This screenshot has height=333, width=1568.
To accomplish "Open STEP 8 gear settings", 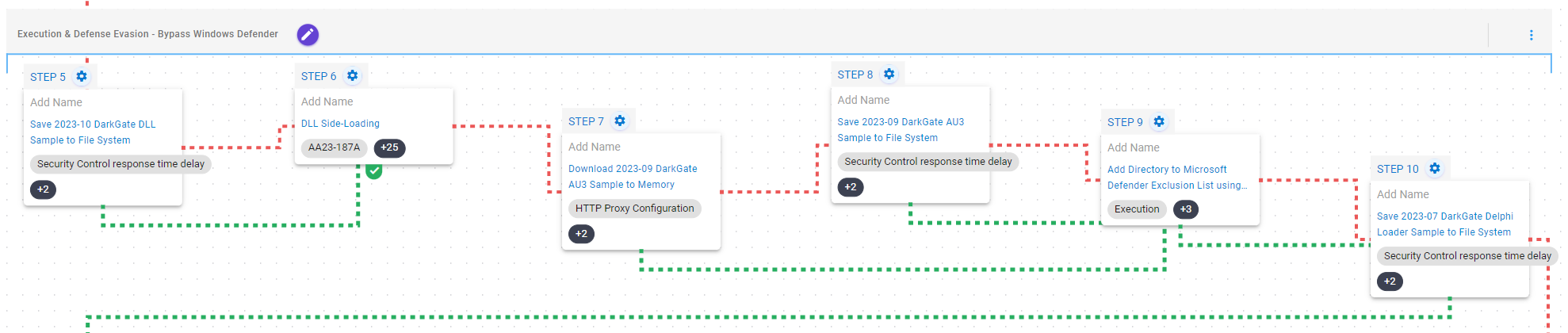I will [889, 75].
